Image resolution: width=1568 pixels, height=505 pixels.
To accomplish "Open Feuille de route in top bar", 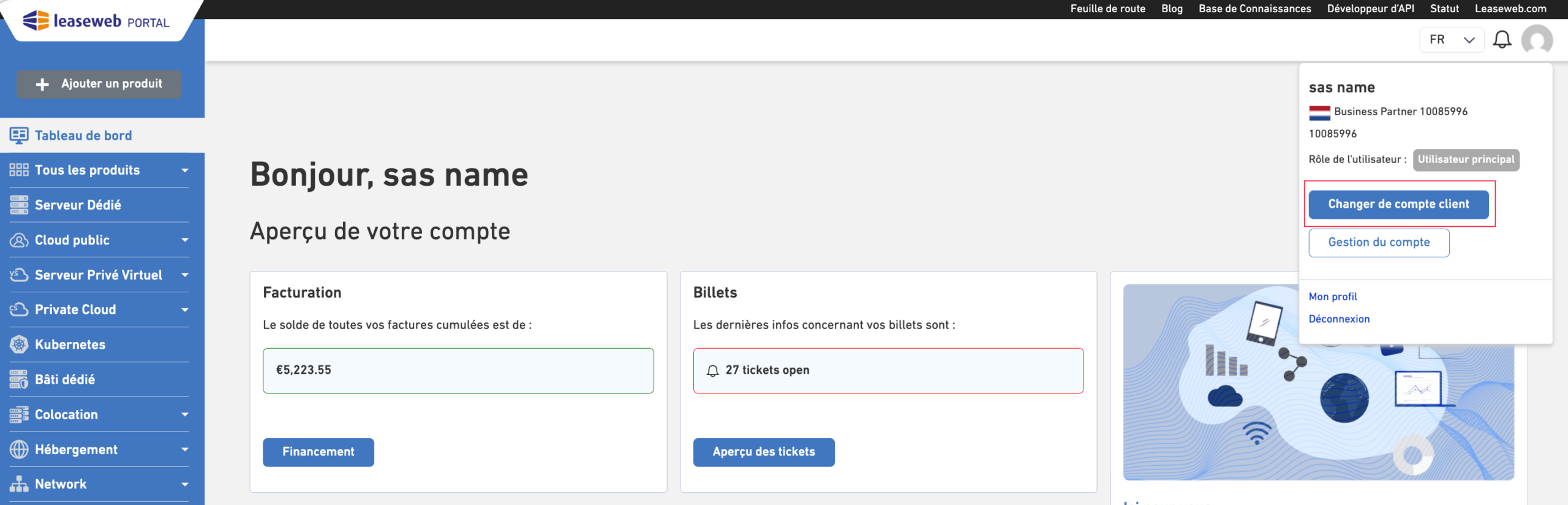I will click(x=1107, y=9).
